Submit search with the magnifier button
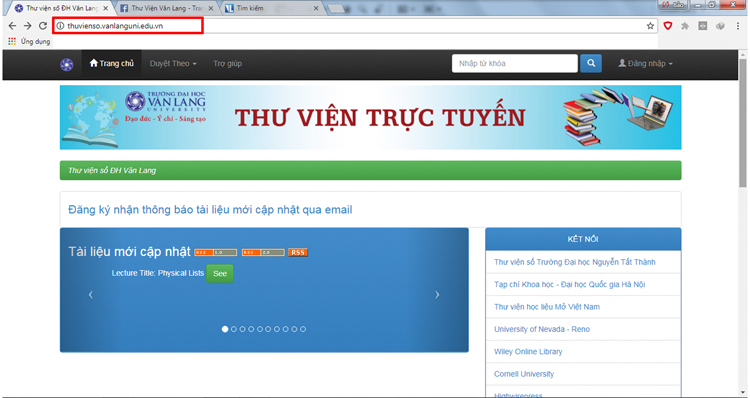750x398 pixels. [x=591, y=63]
